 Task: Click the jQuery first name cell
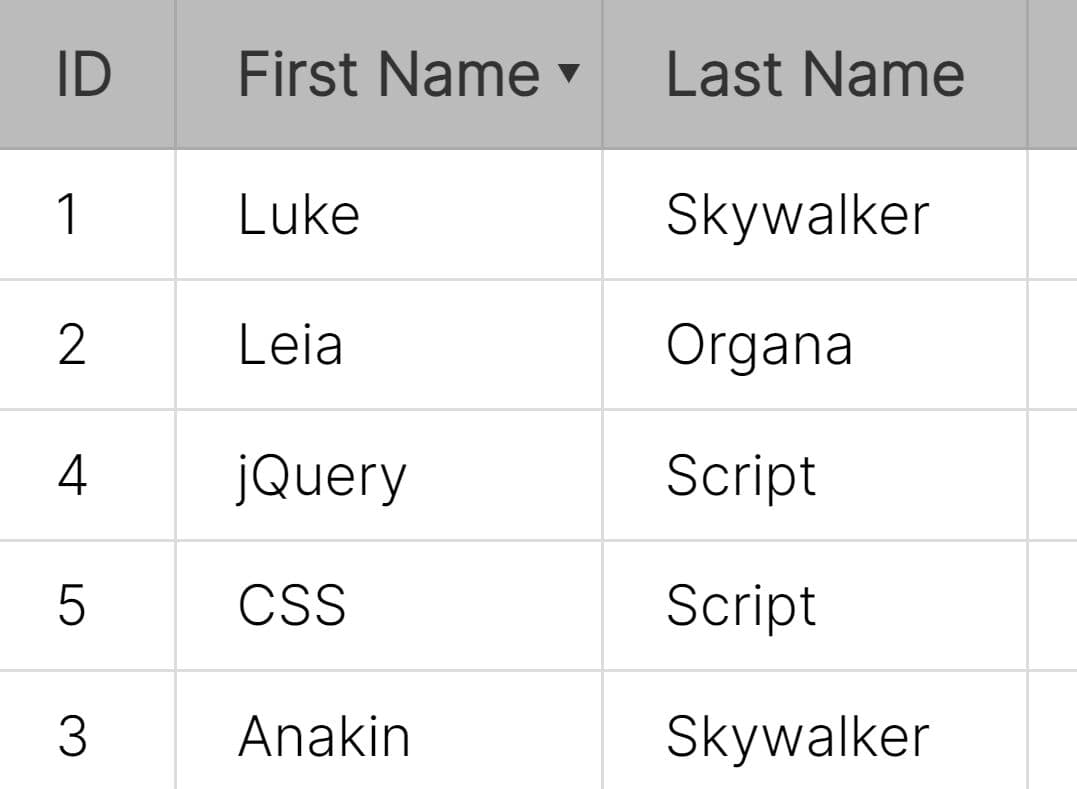point(322,476)
